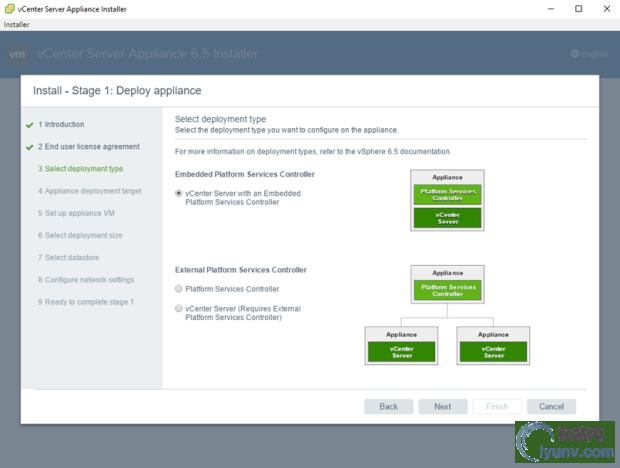Click the 'Select deployment type' page heading
Image resolution: width=620 pixels, height=468 pixels.
coord(220,119)
